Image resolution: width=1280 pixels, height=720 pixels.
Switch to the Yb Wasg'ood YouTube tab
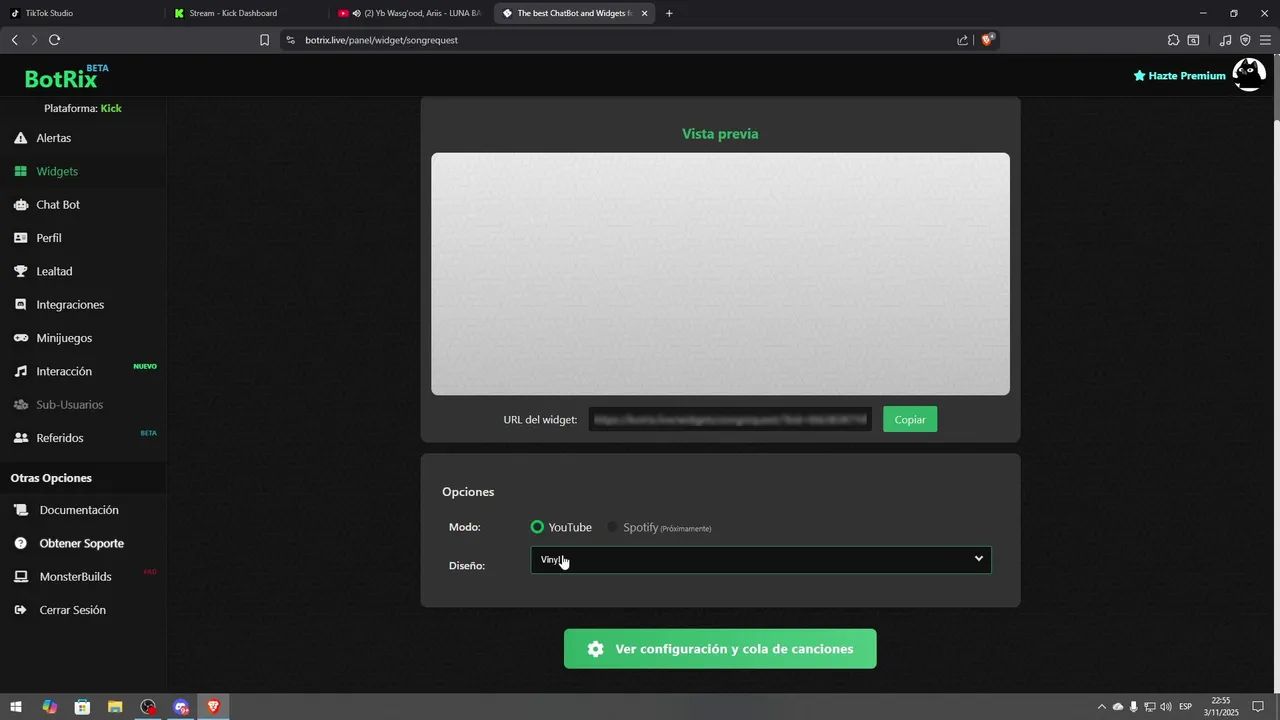(410, 13)
